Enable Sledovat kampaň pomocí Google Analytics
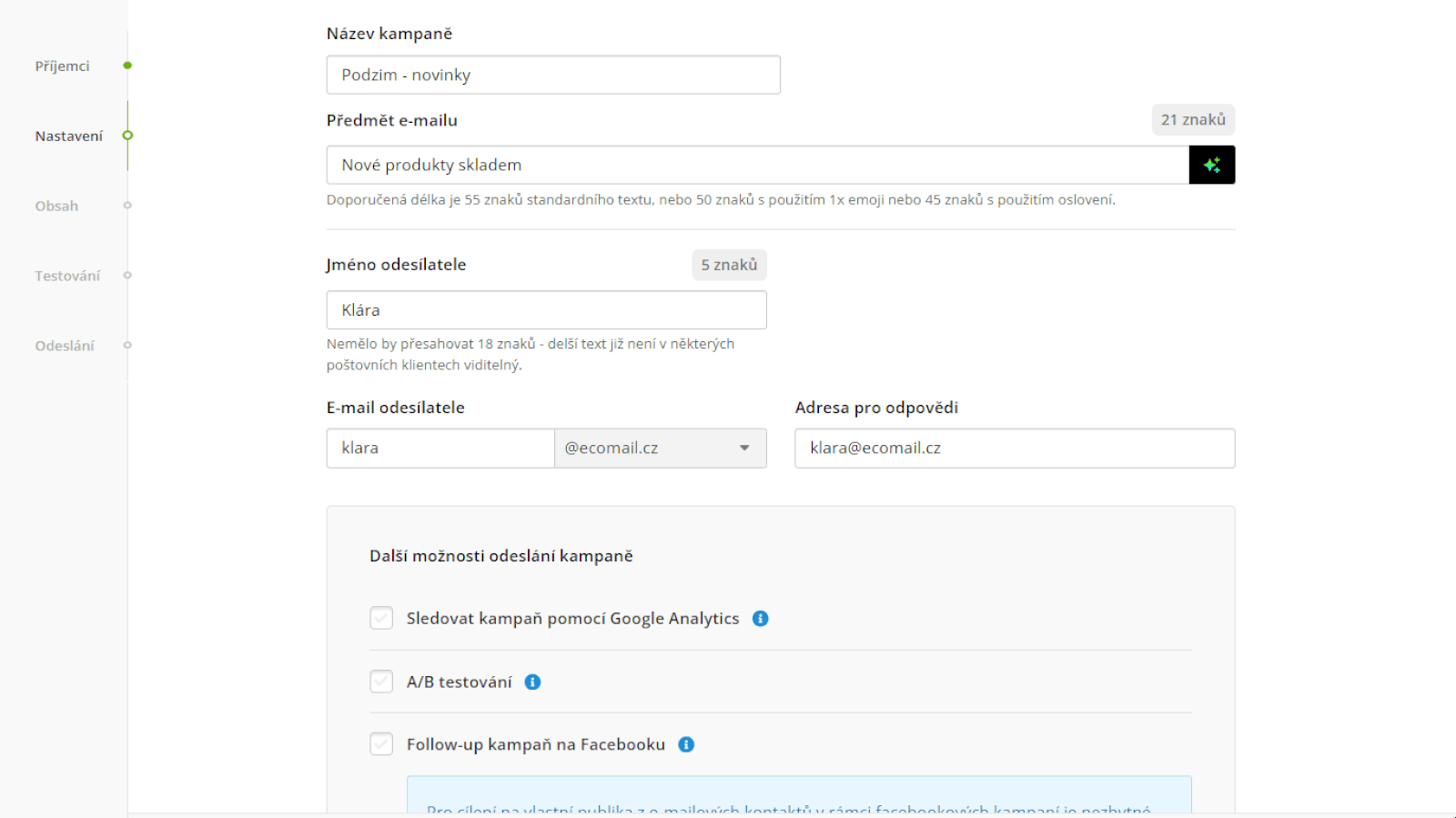 coord(381,619)
